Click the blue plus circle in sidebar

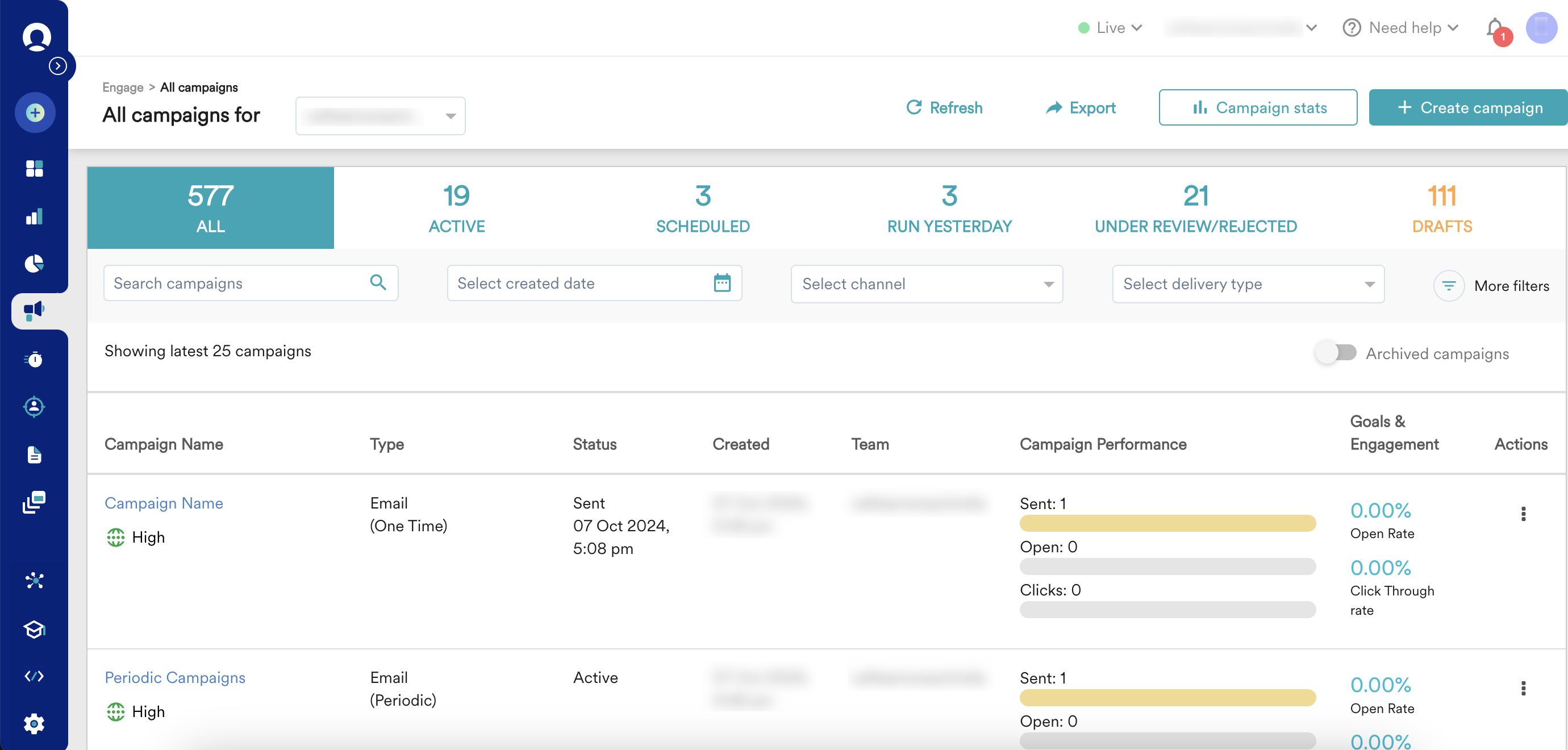35,113
